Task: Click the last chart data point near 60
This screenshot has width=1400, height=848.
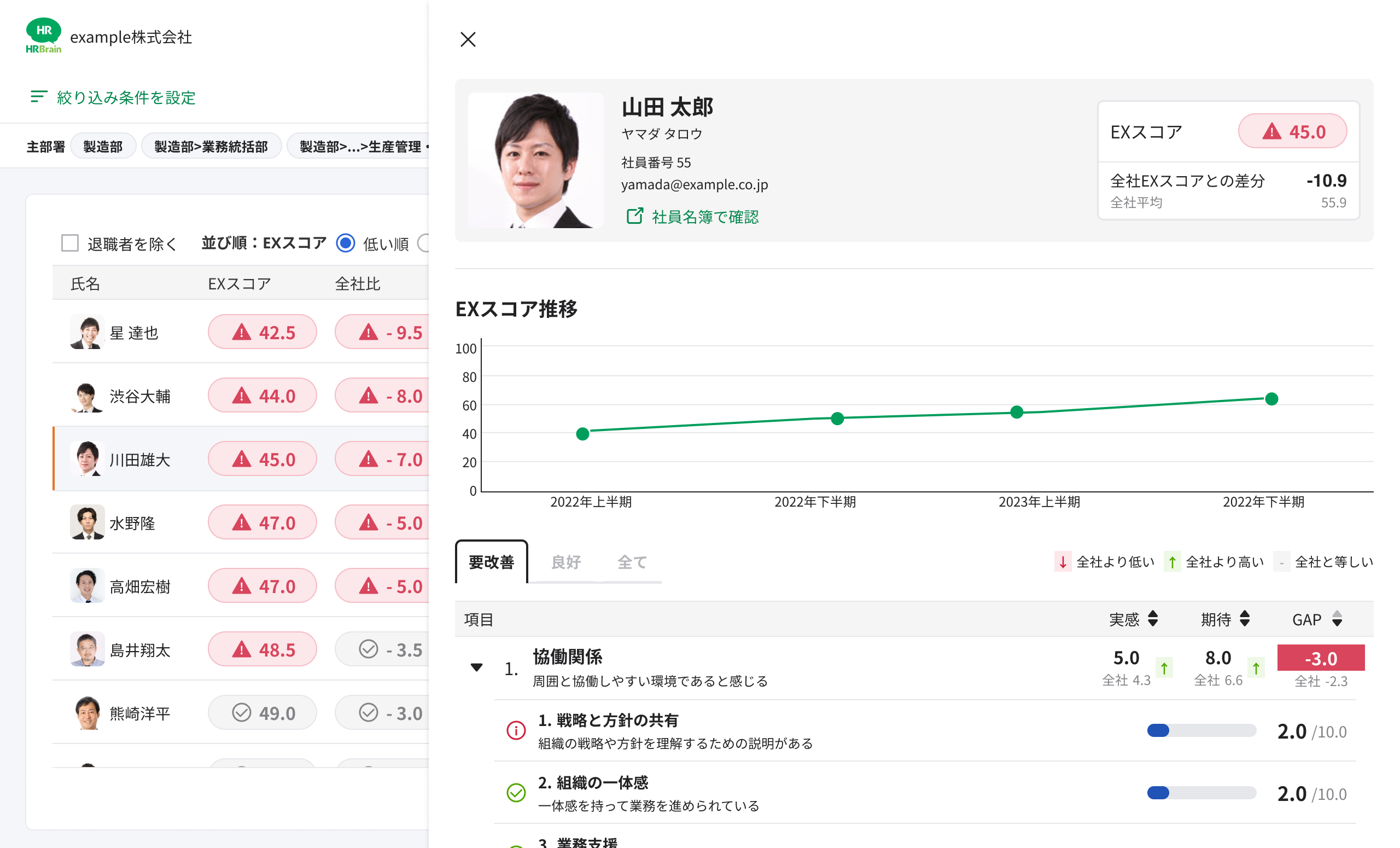Action: coord(1271,398)
